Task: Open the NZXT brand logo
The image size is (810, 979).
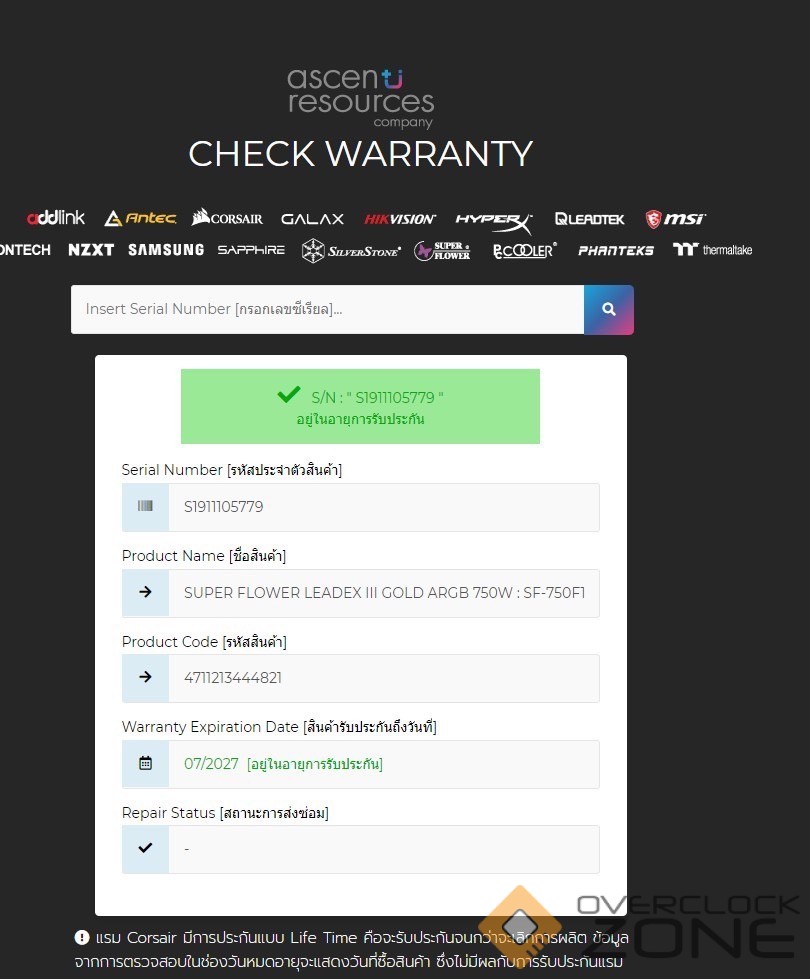Action: (x=91, y=250)
